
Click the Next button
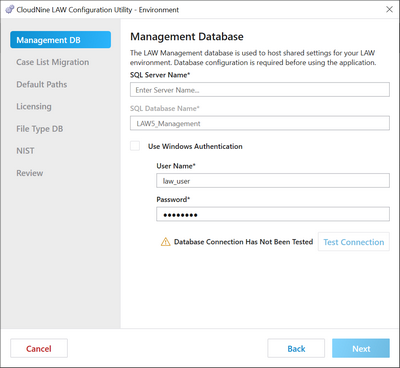(361, 348)
